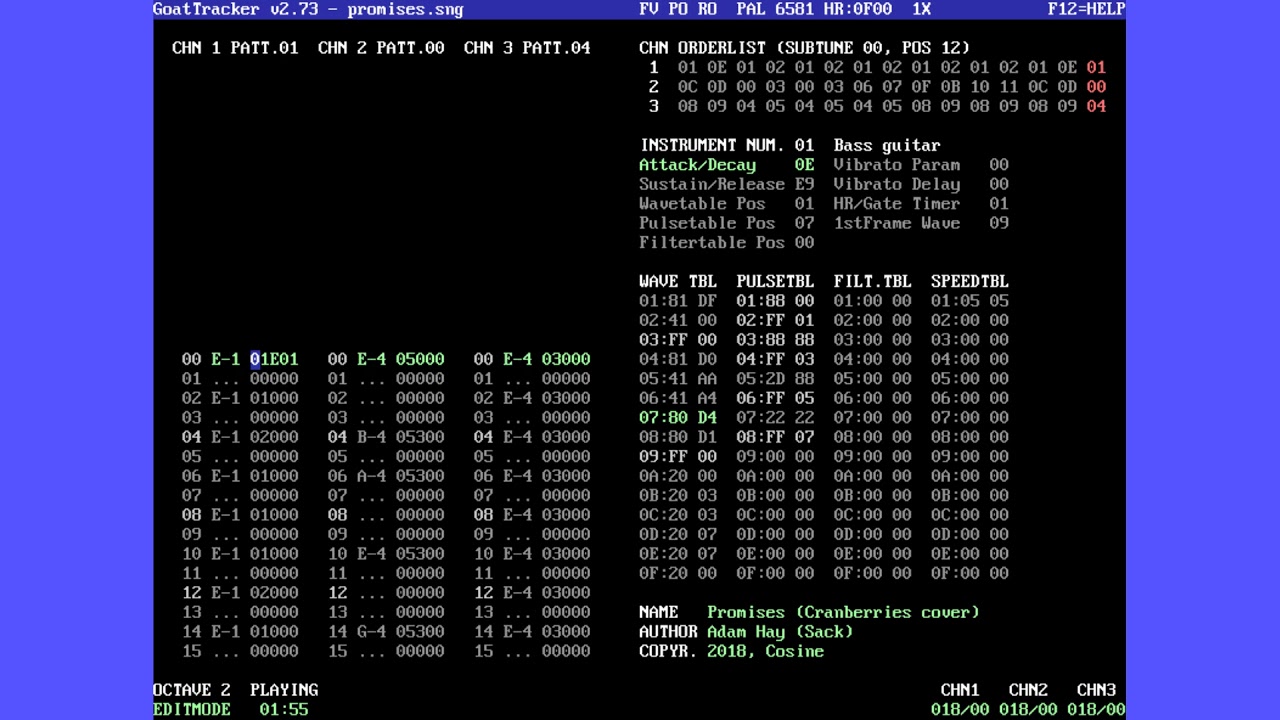This screenshot has width=1280, height=720.
Task: Select the WAVE TBL header
Action: [x=678, y=282]
